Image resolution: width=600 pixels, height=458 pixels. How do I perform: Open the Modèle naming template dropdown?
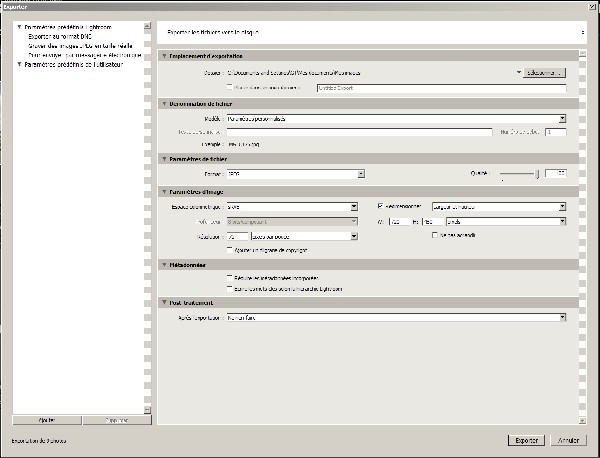pyautogui.click(x=396, y=119)
